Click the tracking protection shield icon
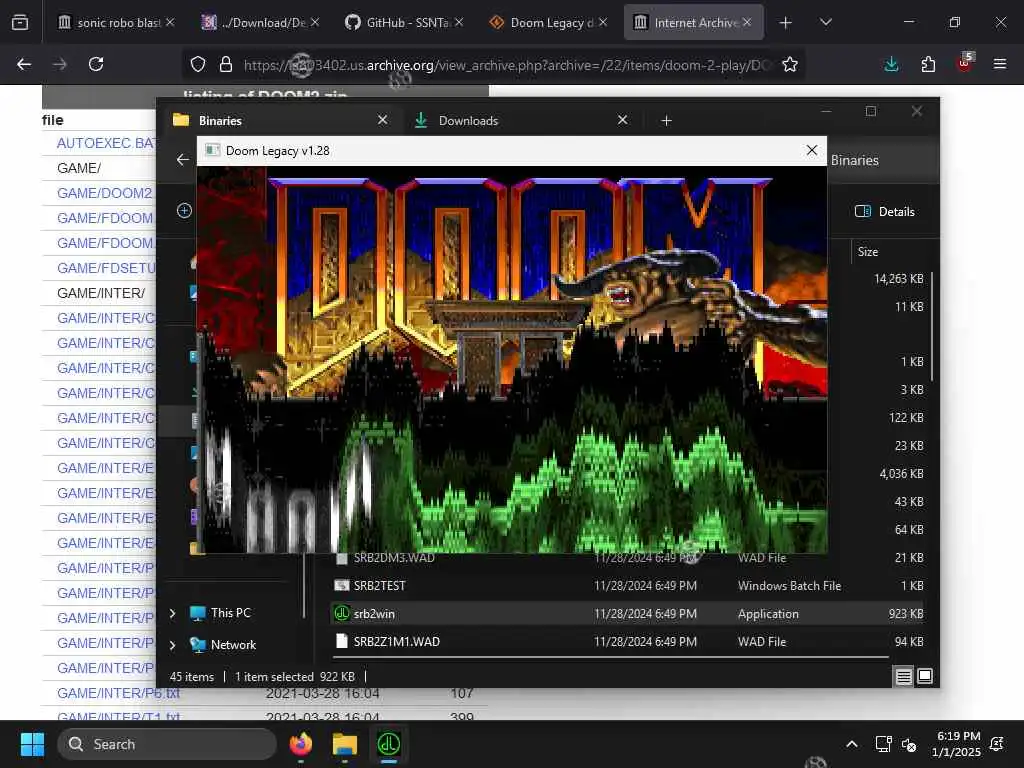Screen dimensions: 1024x768 [x=198, y=64]
